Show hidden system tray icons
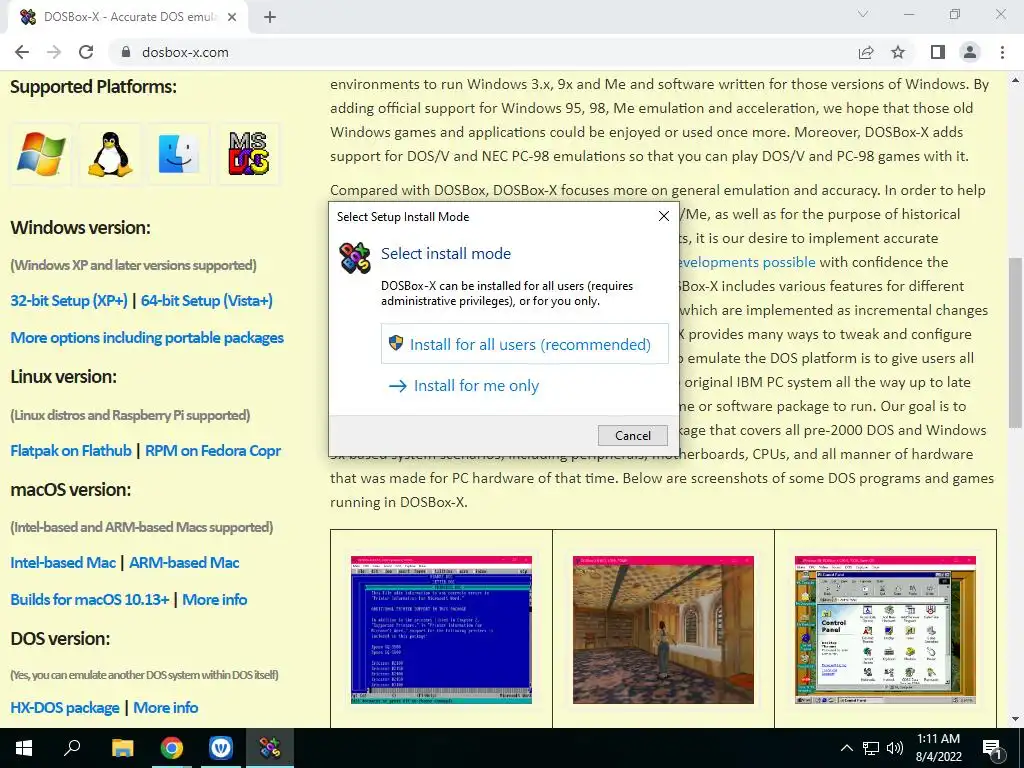 [846, 748]
